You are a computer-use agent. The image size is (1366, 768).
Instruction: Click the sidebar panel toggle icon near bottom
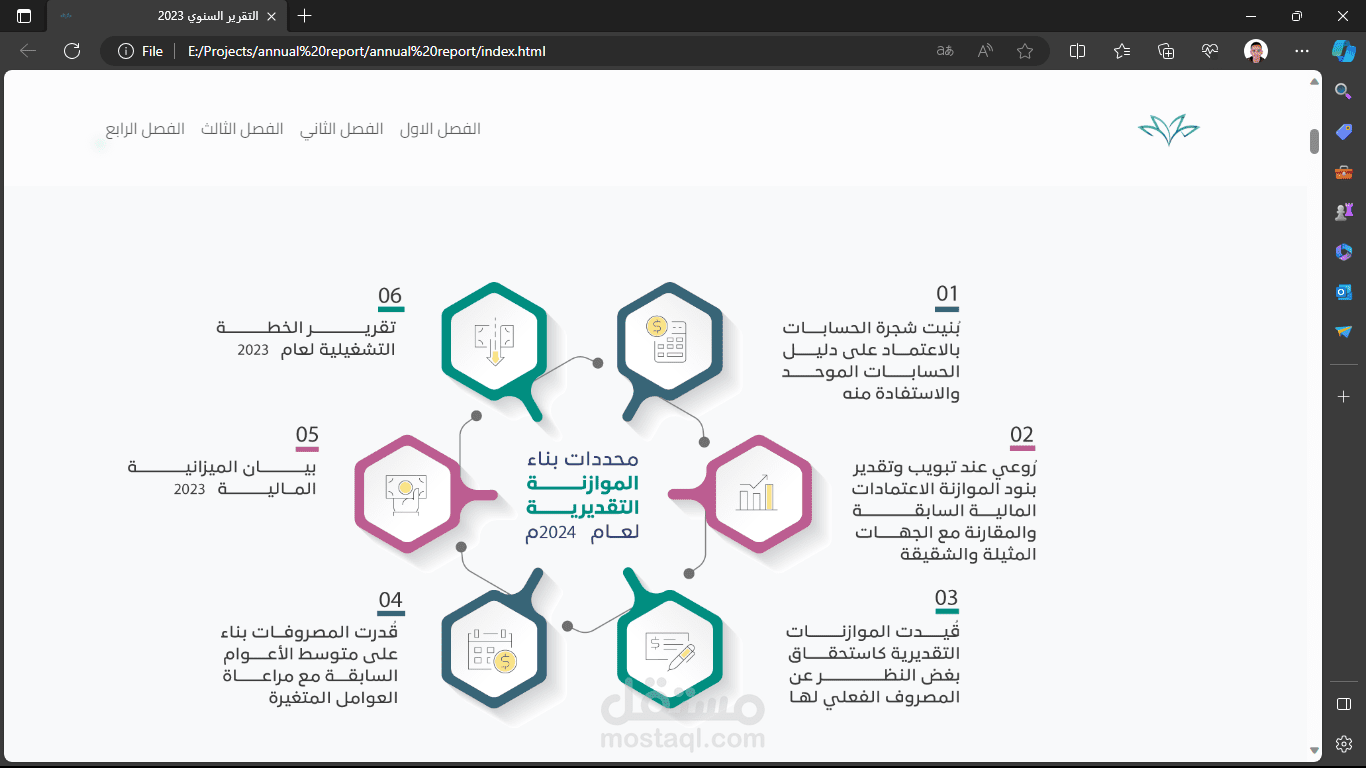1344,704
